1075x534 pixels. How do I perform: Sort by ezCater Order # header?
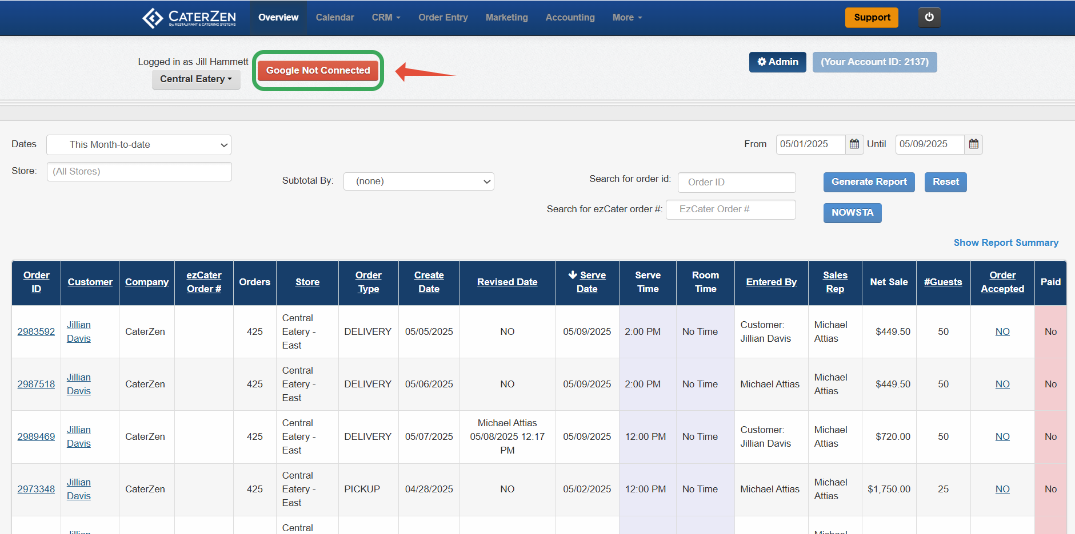click(204, 282)
